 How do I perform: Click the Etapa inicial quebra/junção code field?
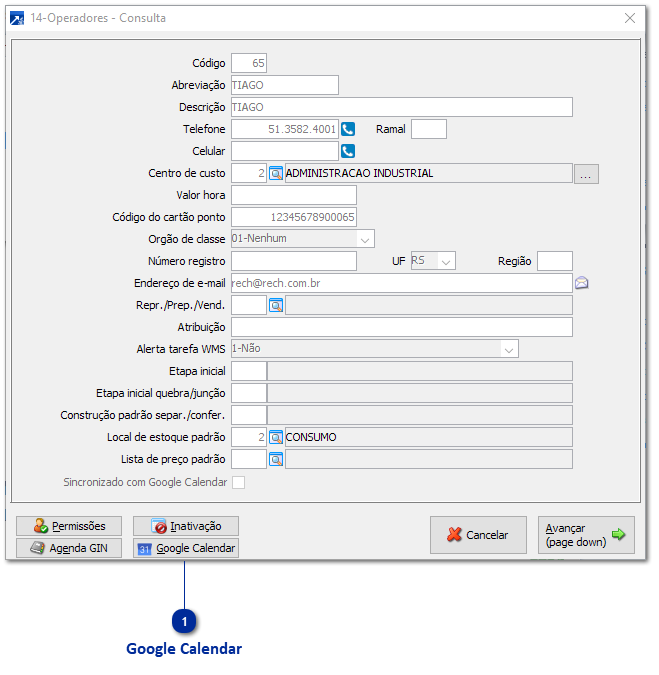[249, 393]
